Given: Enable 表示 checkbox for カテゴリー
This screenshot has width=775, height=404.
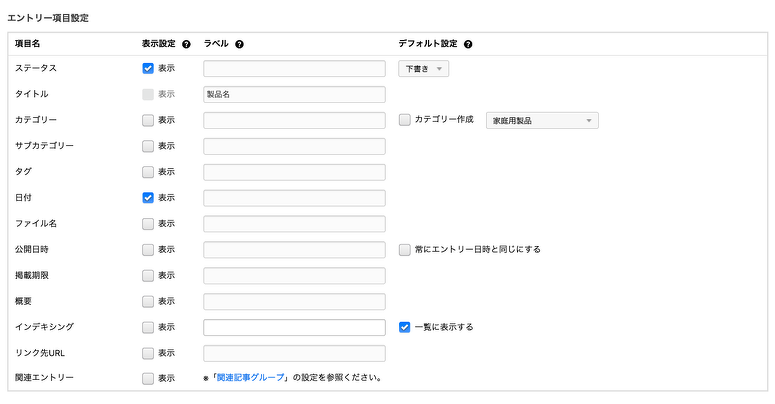Looking at the screenshot, I should [x=148, y=120].
